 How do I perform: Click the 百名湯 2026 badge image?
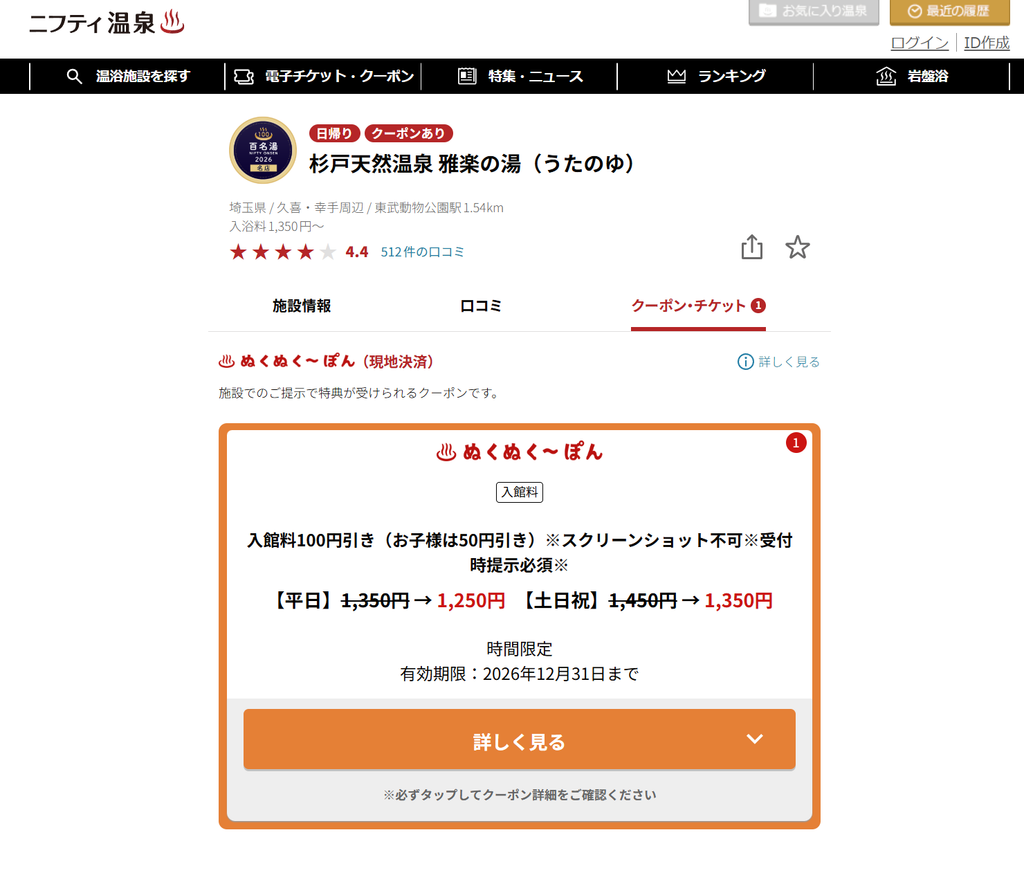coord(263,150)
